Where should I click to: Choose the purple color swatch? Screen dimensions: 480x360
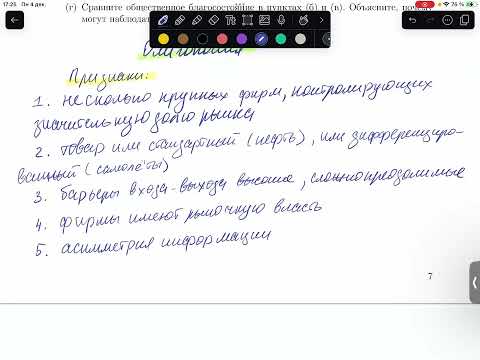click(242, 39)
